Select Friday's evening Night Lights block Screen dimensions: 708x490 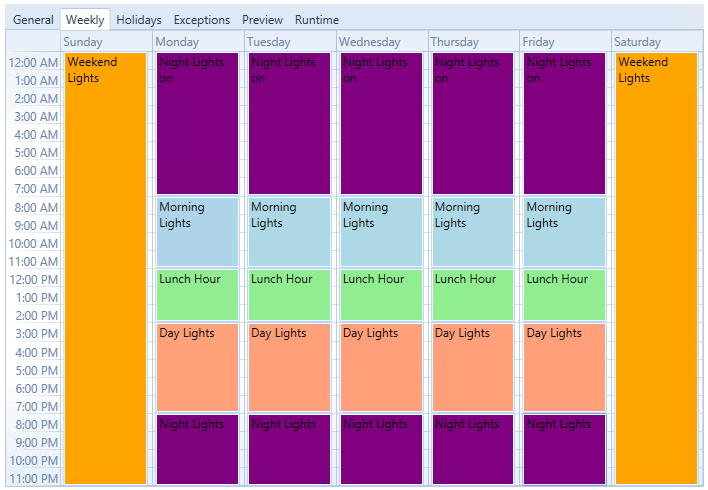(x=565, y=449)
